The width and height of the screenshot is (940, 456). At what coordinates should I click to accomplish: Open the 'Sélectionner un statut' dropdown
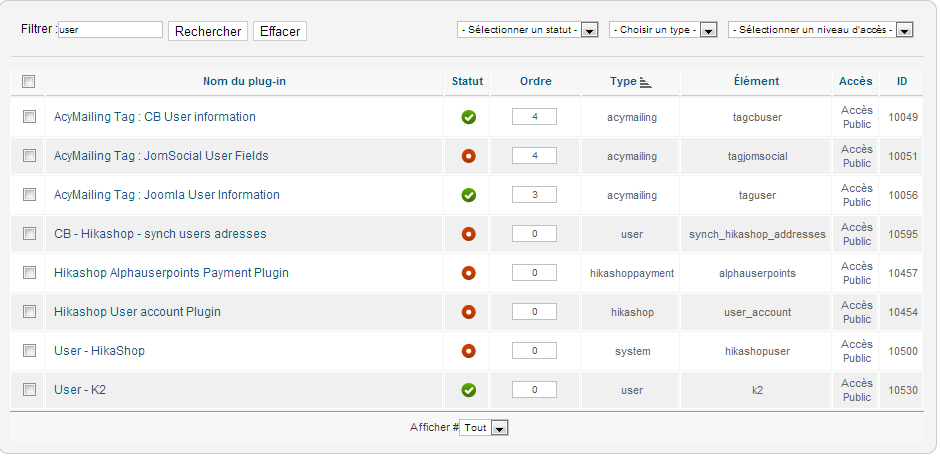tap(527, 30)
